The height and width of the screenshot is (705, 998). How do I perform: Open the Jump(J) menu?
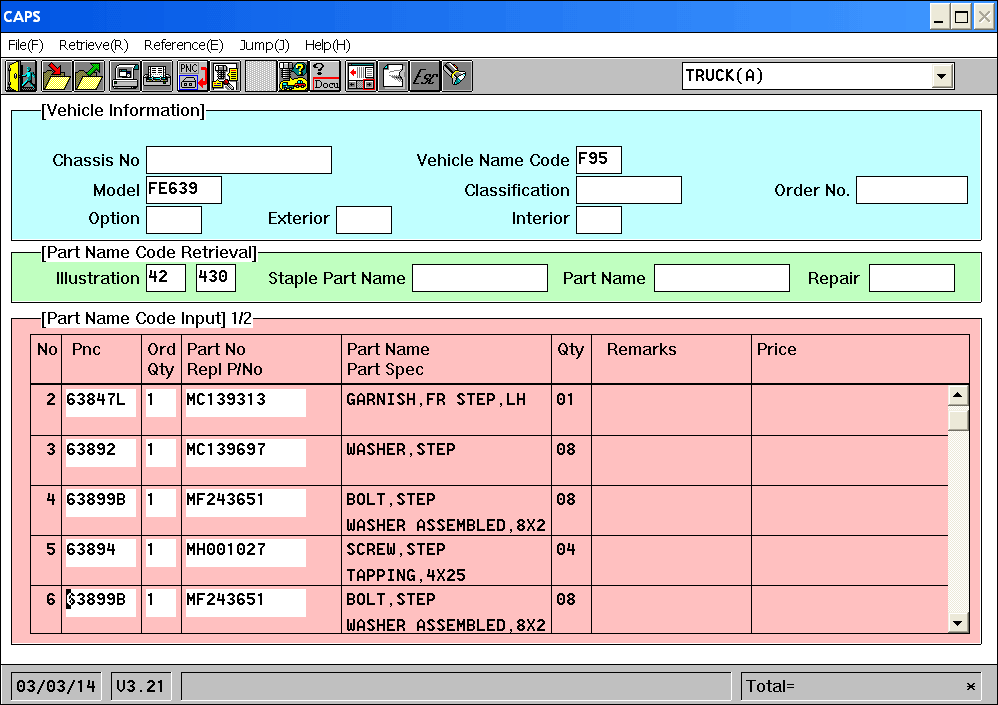[264, 45]
